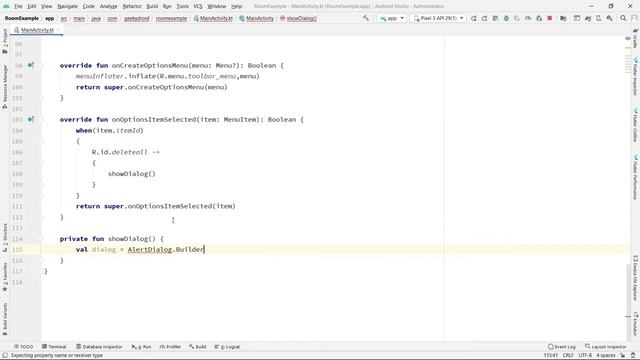The height and width of the screenshot is (360, 640).
Task: Open the Gradle side panel
Action: tap(635, 39)
